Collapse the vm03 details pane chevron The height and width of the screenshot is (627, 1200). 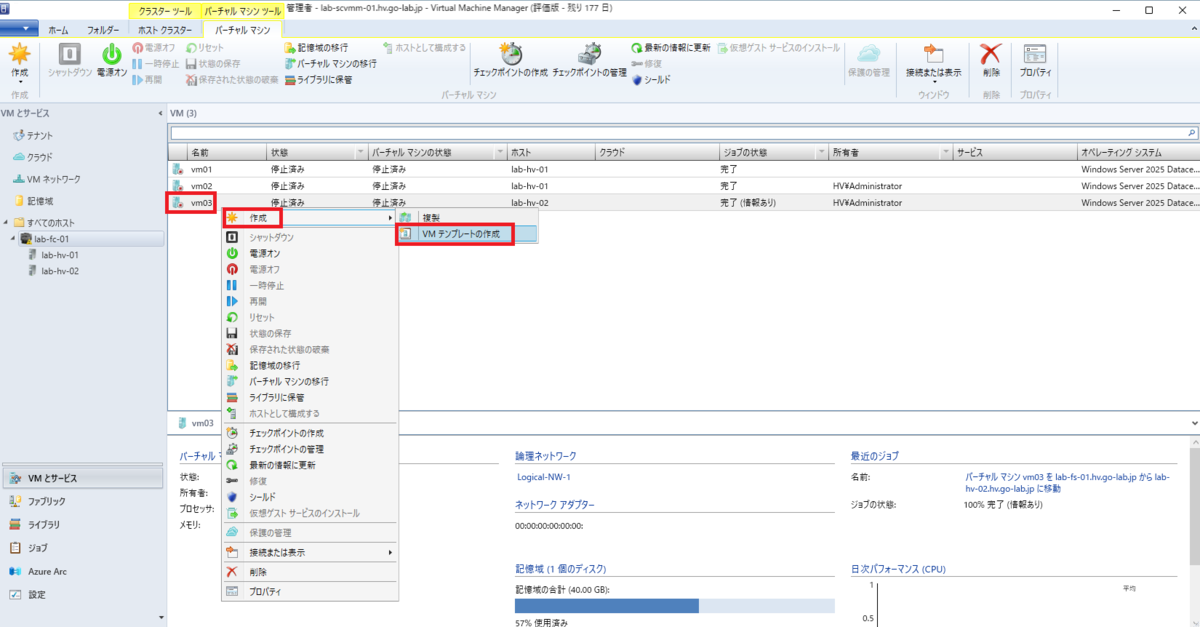(1194, 423)
